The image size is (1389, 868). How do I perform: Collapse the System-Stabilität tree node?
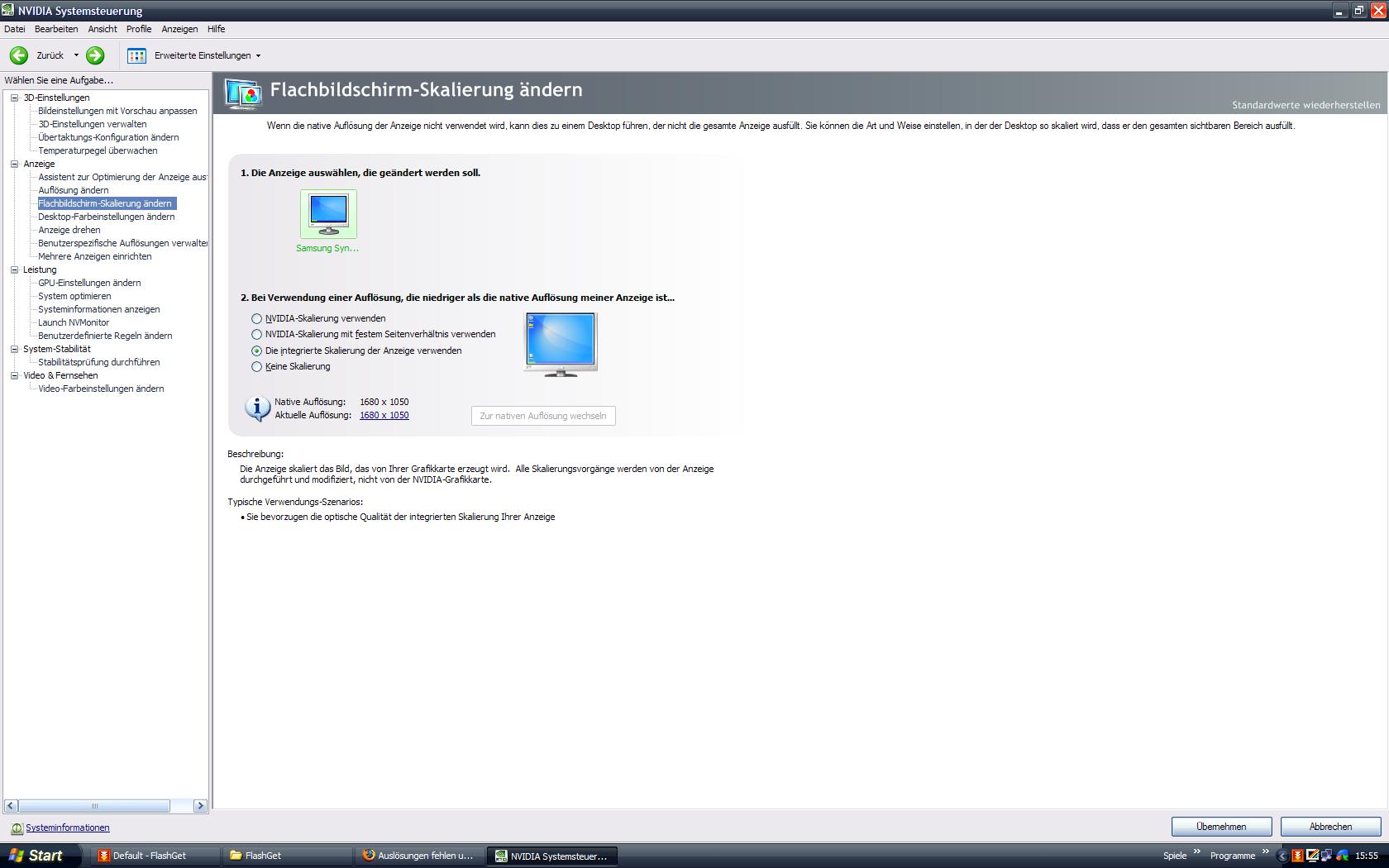coord(14,349)
